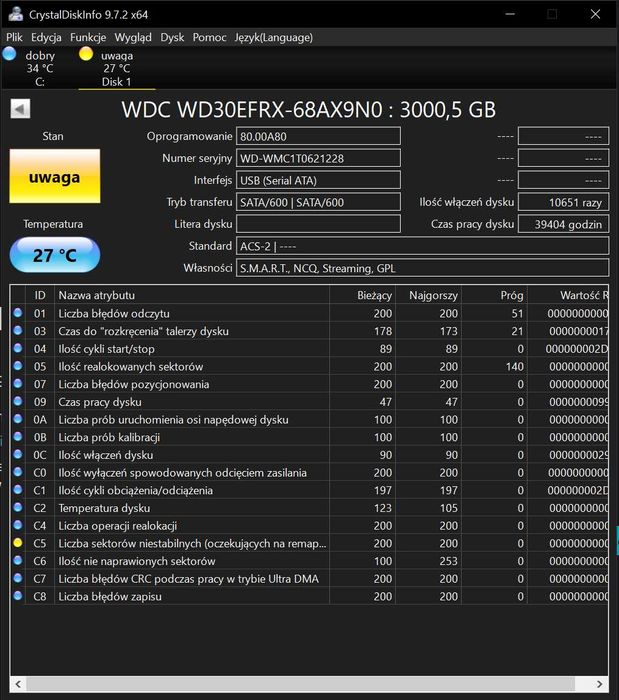Click the blue status dot for attribute C8
Image resolution: width=619 pixels, height=700 pixels.
(18, 596)
